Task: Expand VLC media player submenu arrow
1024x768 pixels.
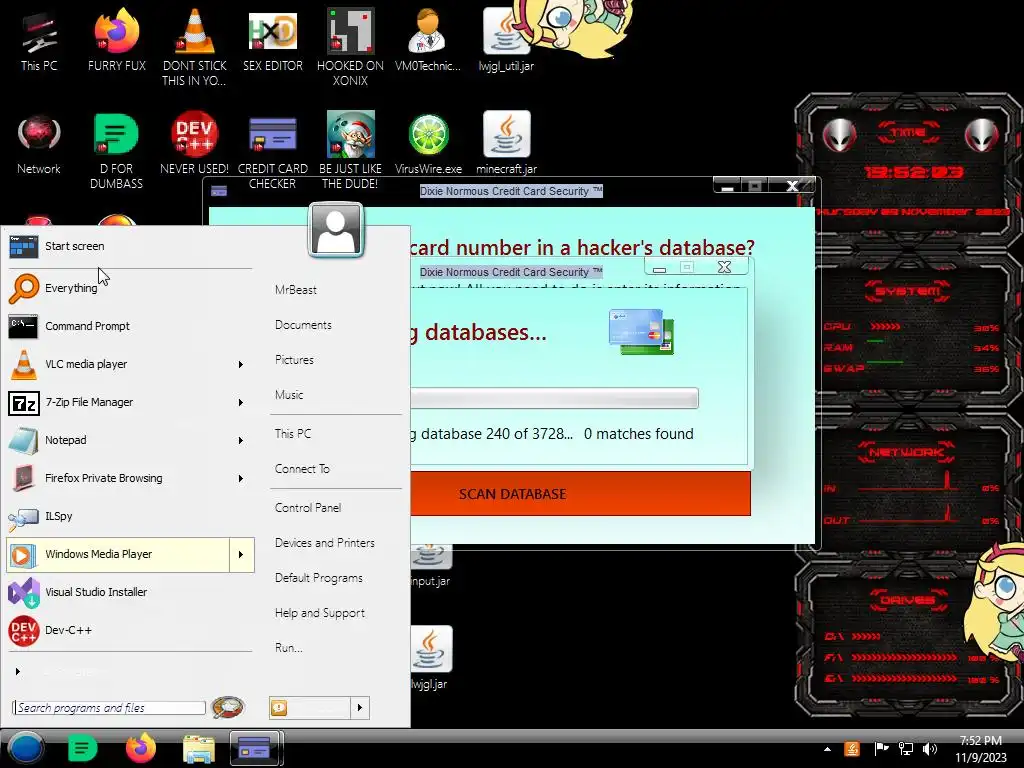Action: click(241, 364)
